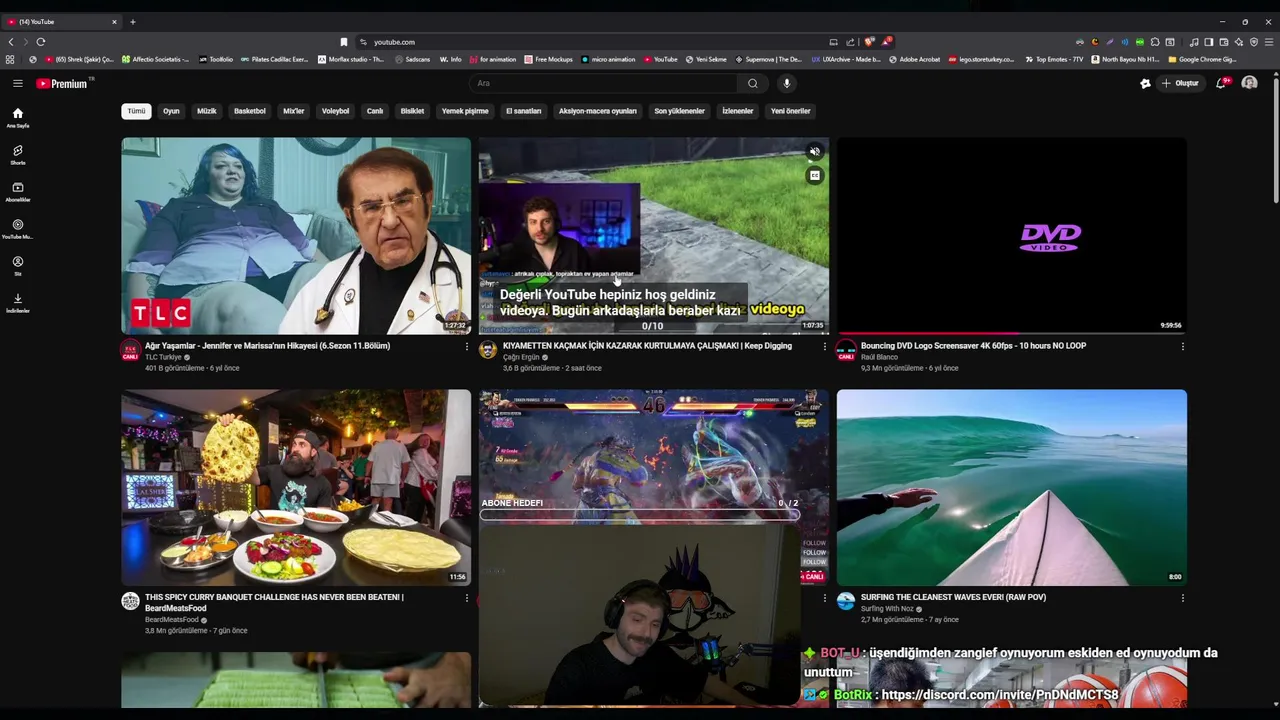Select the Tümü filter chip

coord(136,111)
